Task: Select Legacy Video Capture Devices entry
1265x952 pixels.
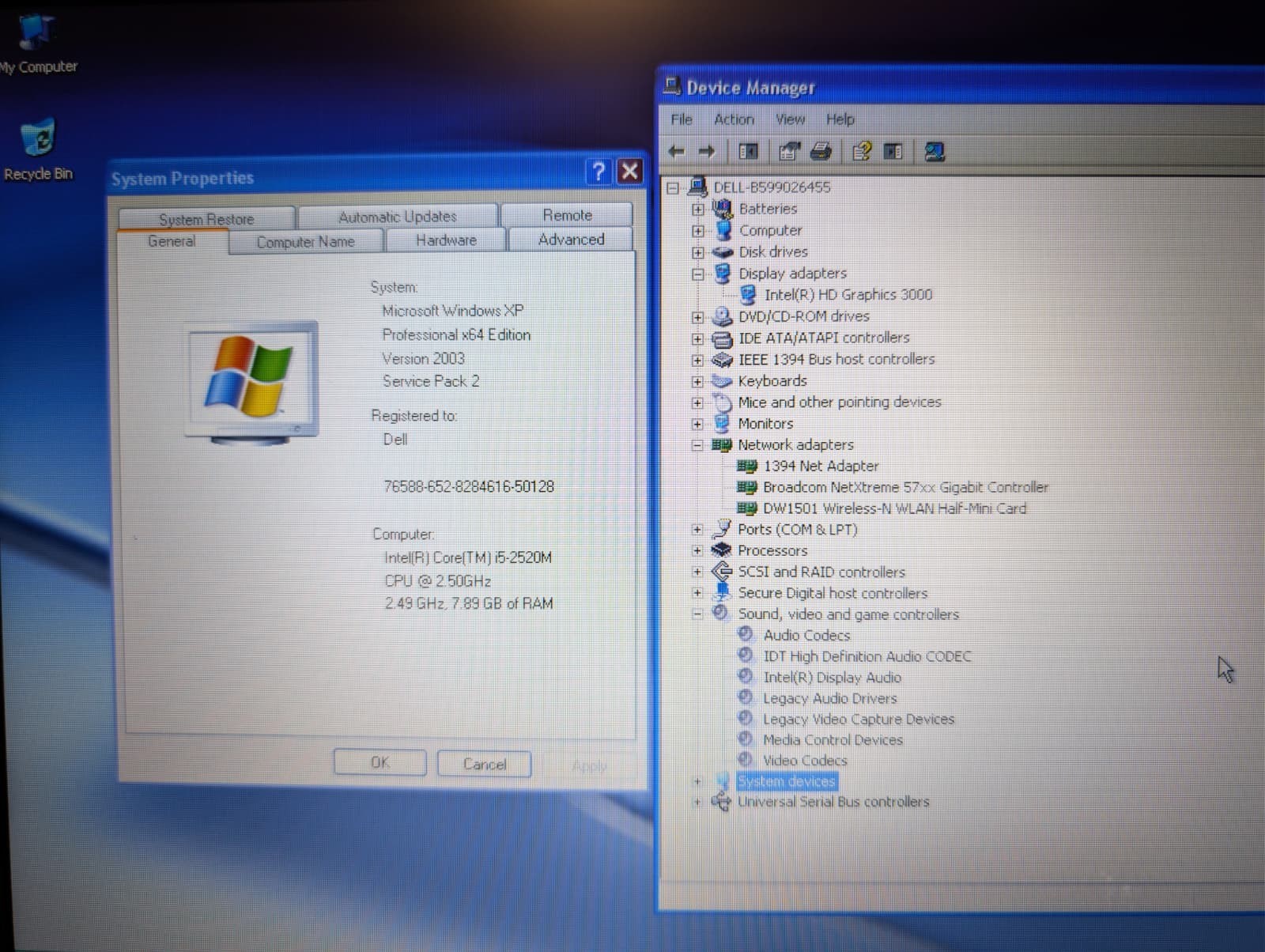Action: 858,720
